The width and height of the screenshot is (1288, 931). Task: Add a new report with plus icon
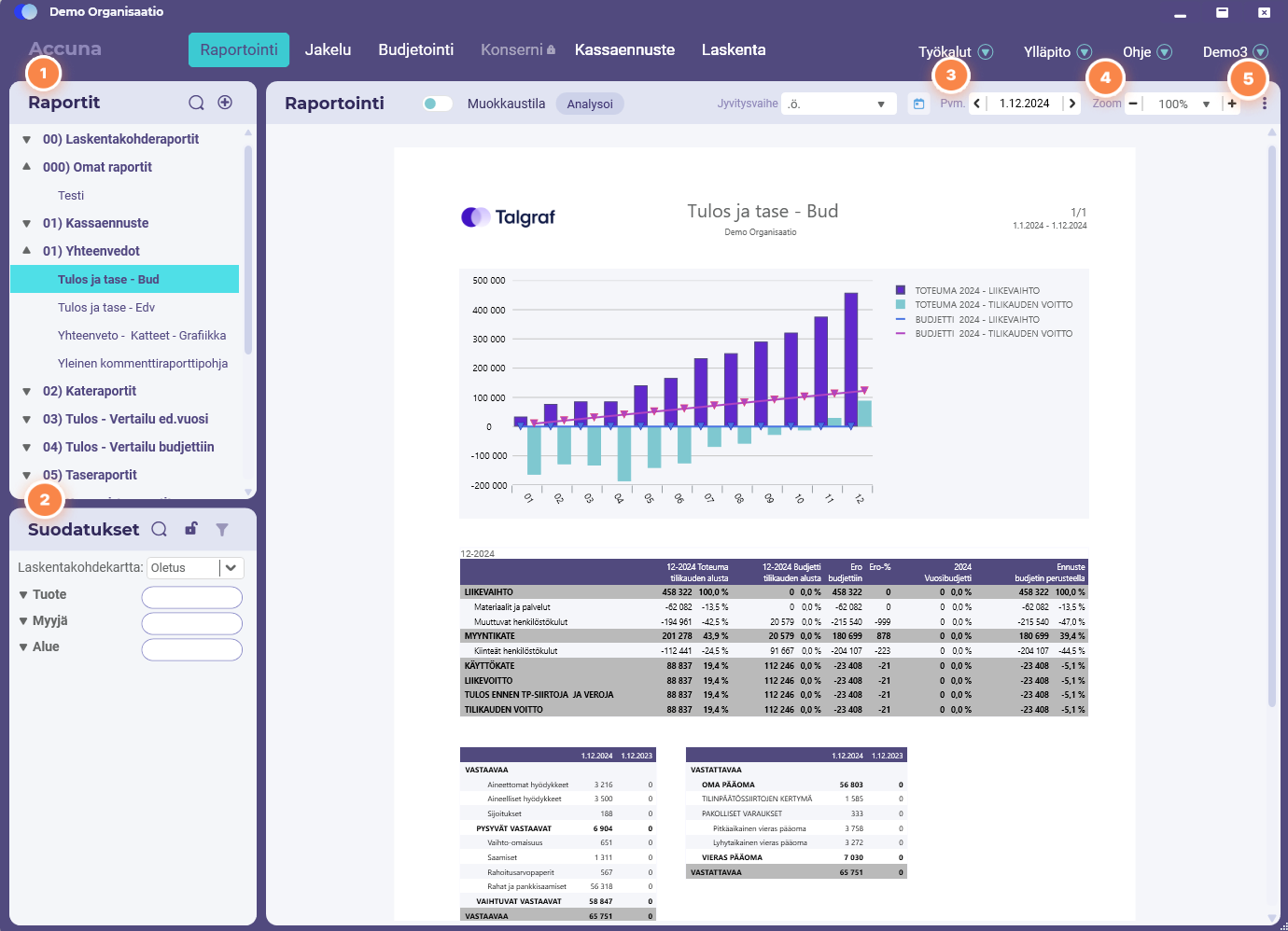225,103
